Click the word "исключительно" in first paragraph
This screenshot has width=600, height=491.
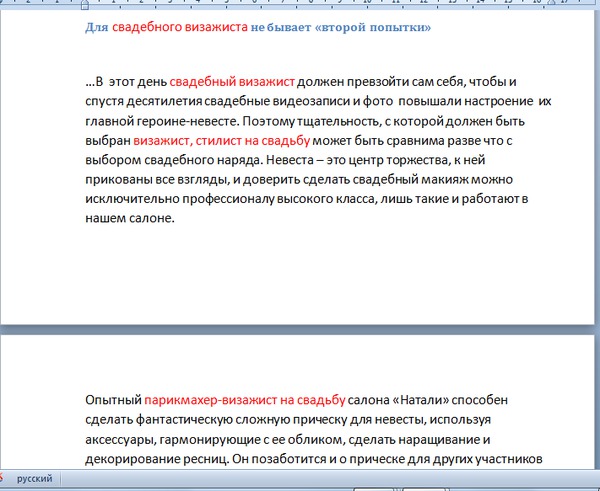132,199
